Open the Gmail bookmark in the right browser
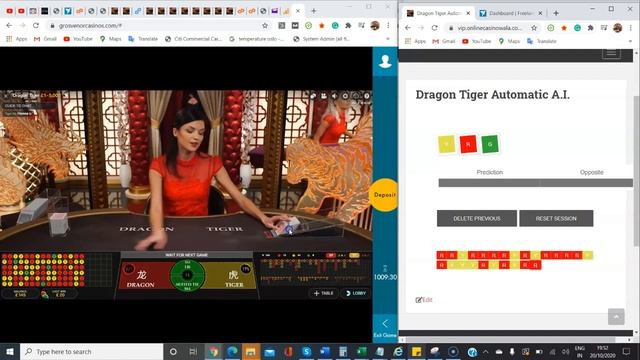The height and width of the screenshot is (360, 640). click(x=444, y=41)
